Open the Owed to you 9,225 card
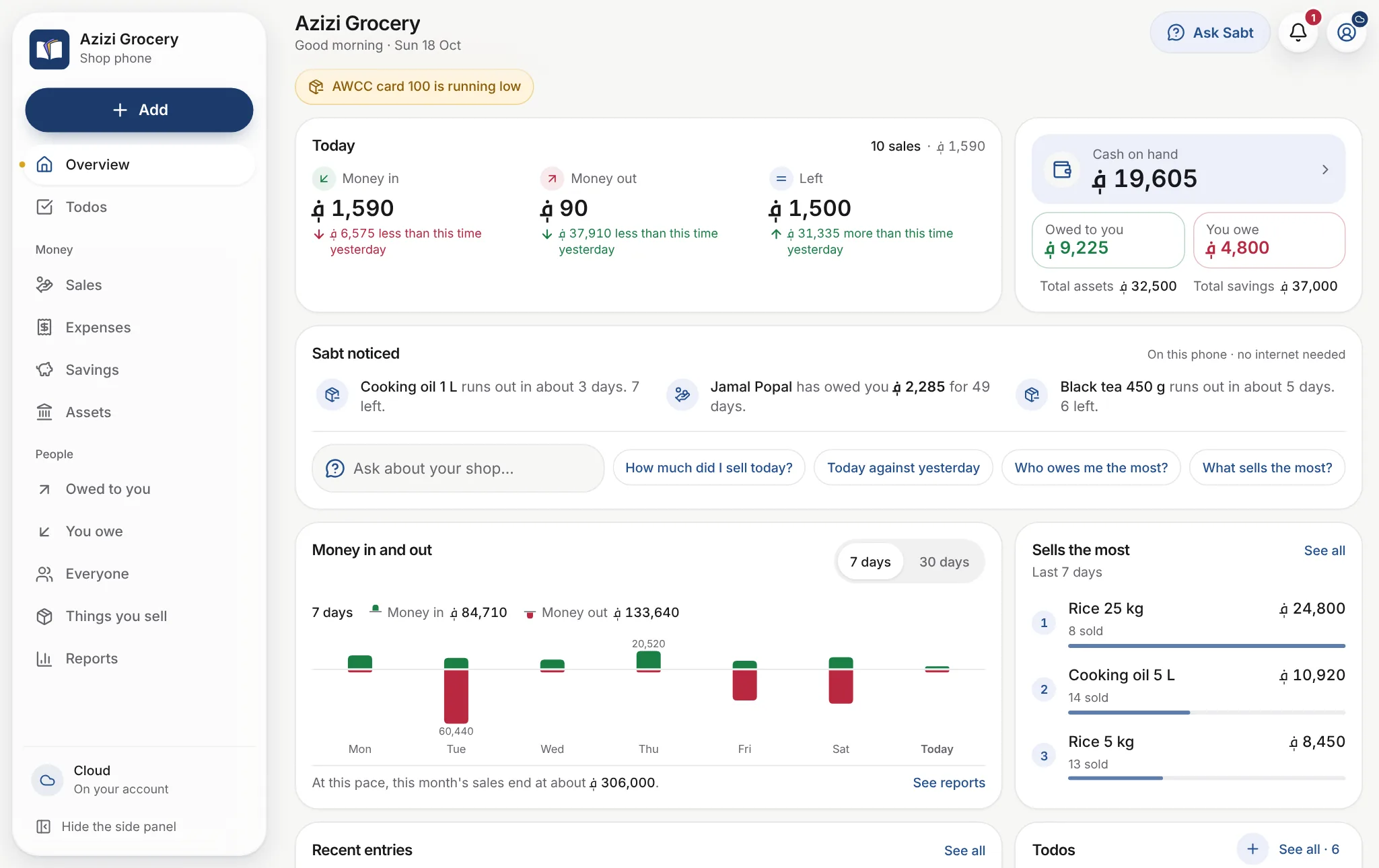Viewport: 1379px width, 868px height. click(x=1108, y=240)
